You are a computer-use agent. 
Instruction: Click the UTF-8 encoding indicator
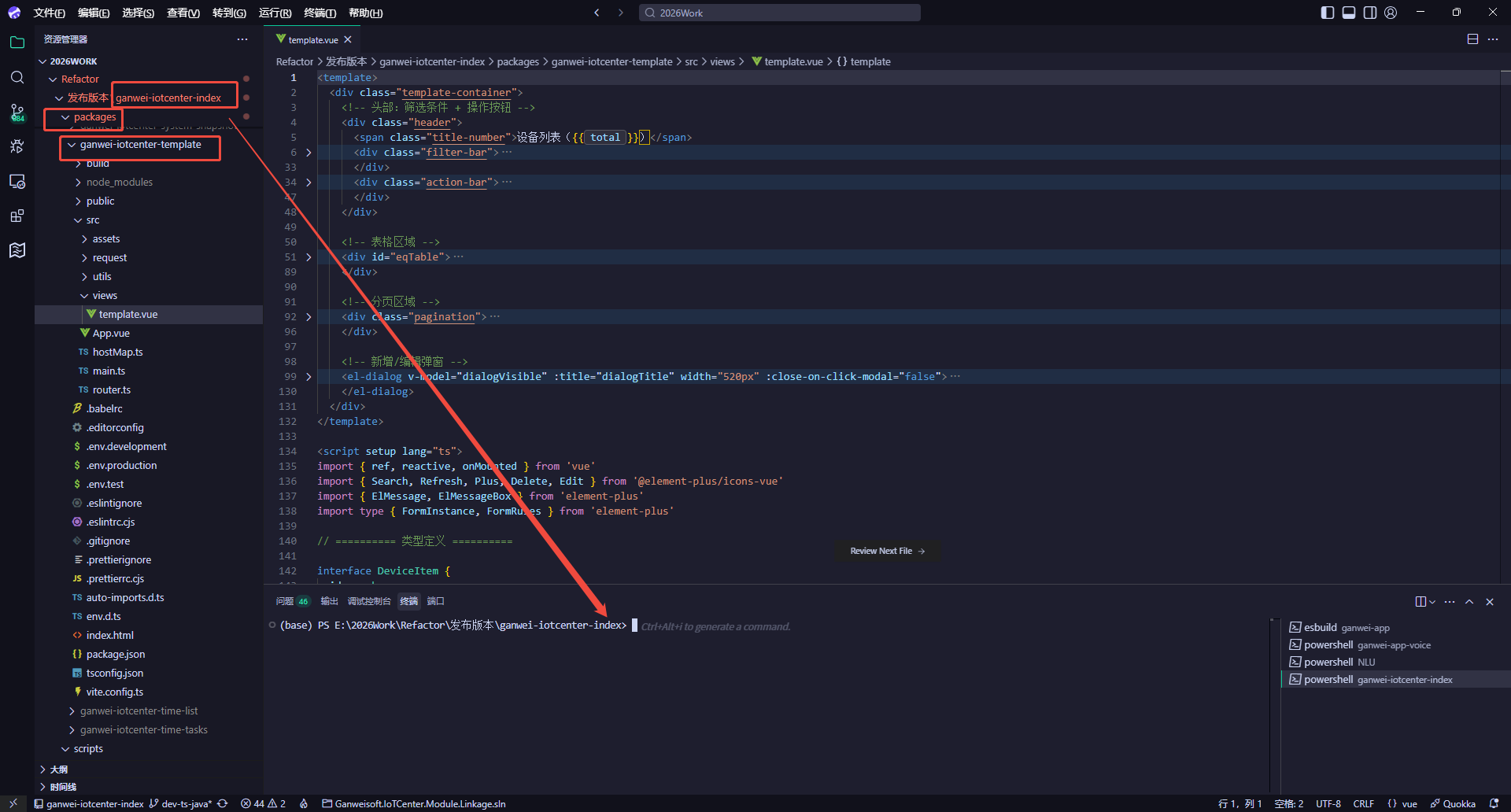coord(1328,803)
